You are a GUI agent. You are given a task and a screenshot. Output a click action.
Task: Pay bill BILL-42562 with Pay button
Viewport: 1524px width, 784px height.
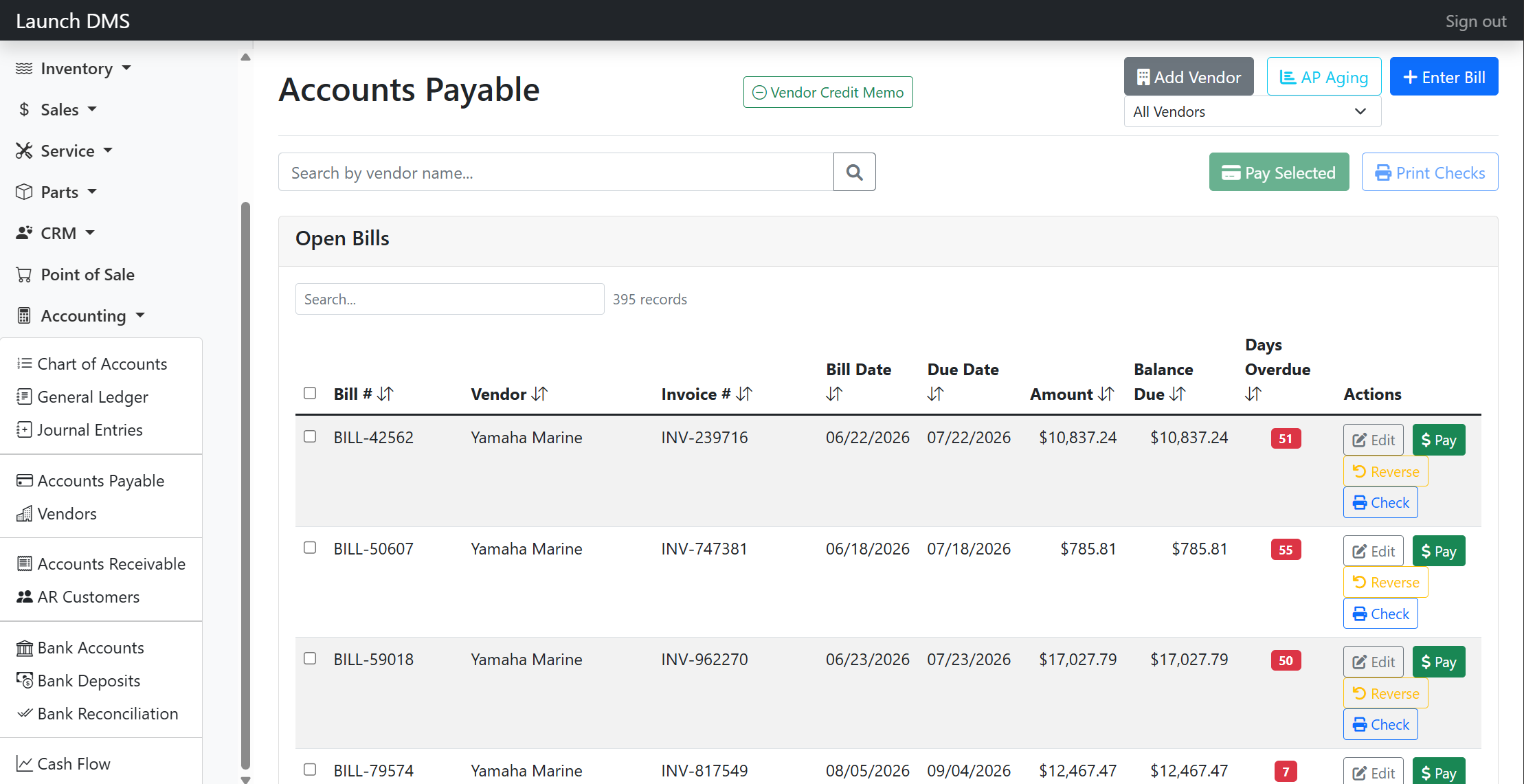click(1439, 440)
